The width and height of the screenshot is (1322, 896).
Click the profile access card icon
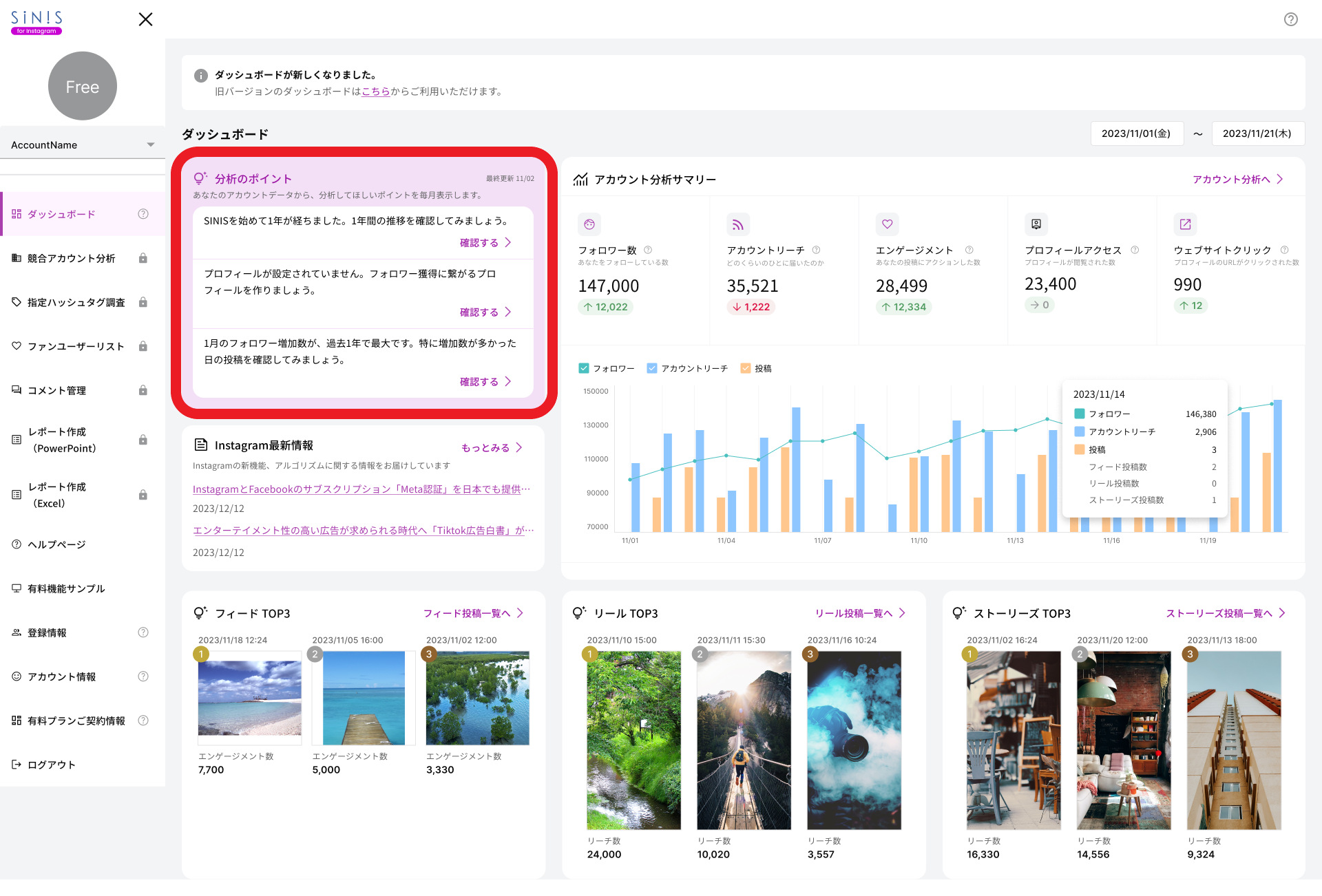[x=1036, y=224]
